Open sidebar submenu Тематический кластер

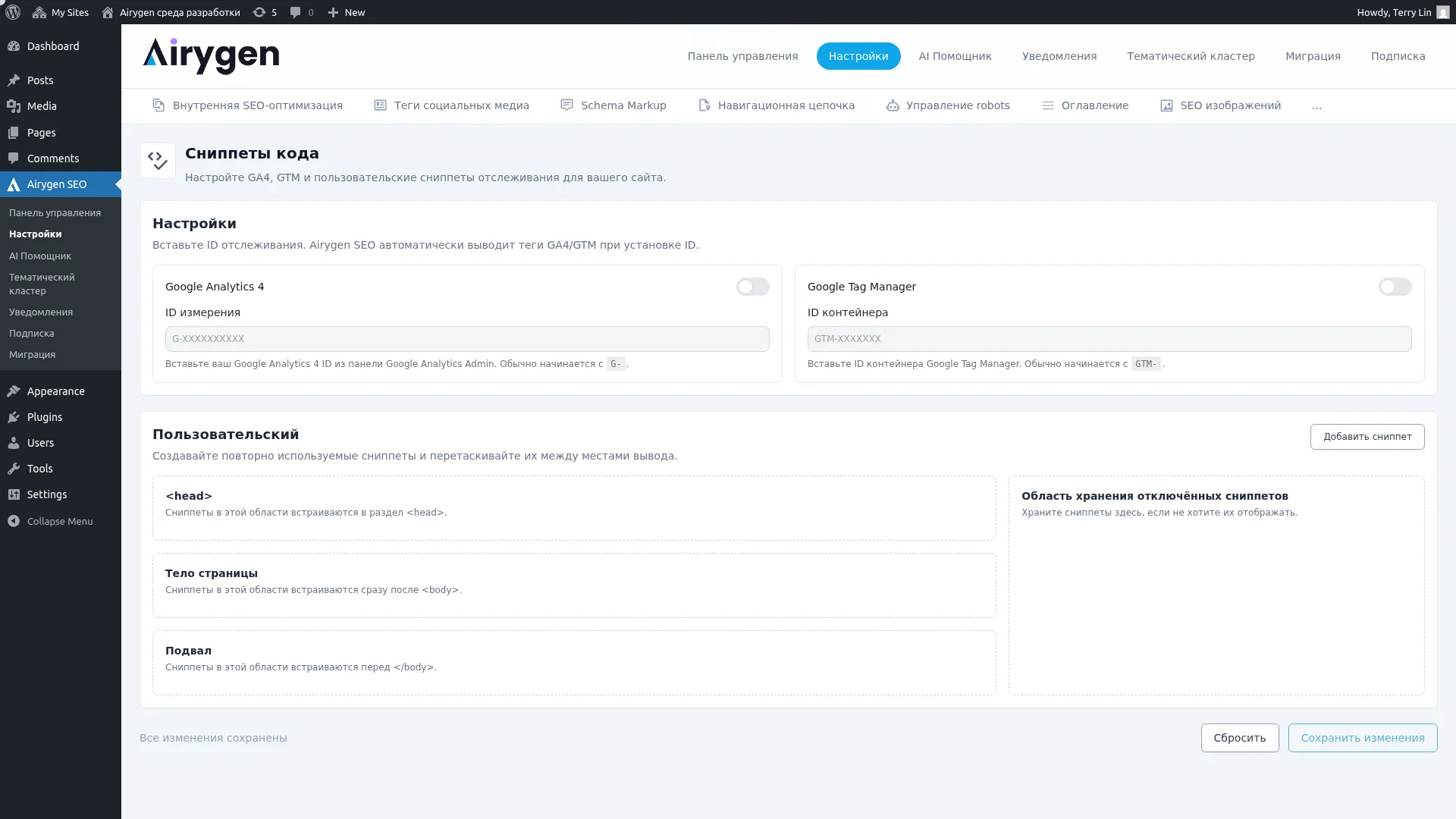click(x=61, y=284)
